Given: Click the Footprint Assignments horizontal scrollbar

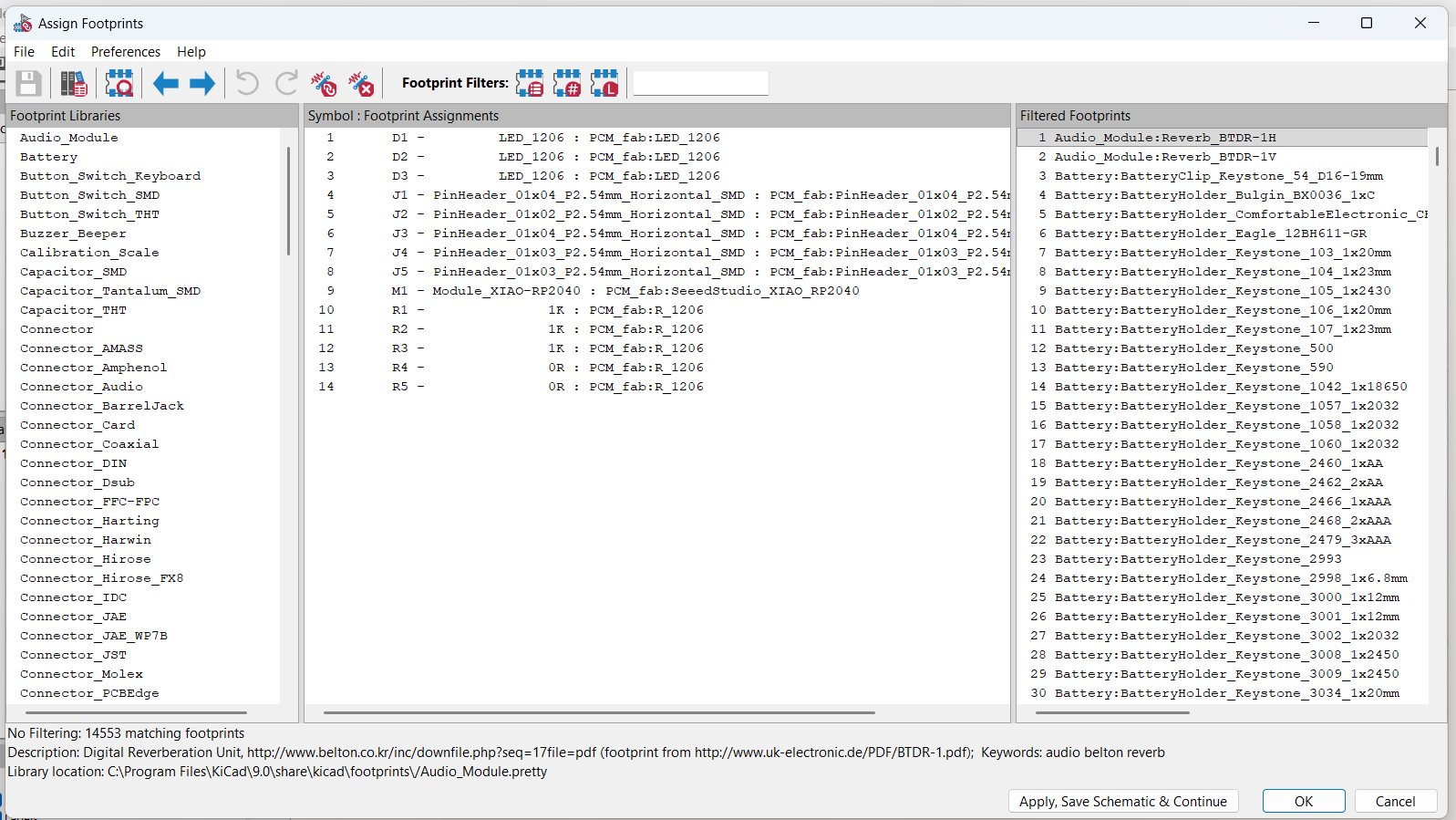Looking at the screenshot, I should pos(599,712).
